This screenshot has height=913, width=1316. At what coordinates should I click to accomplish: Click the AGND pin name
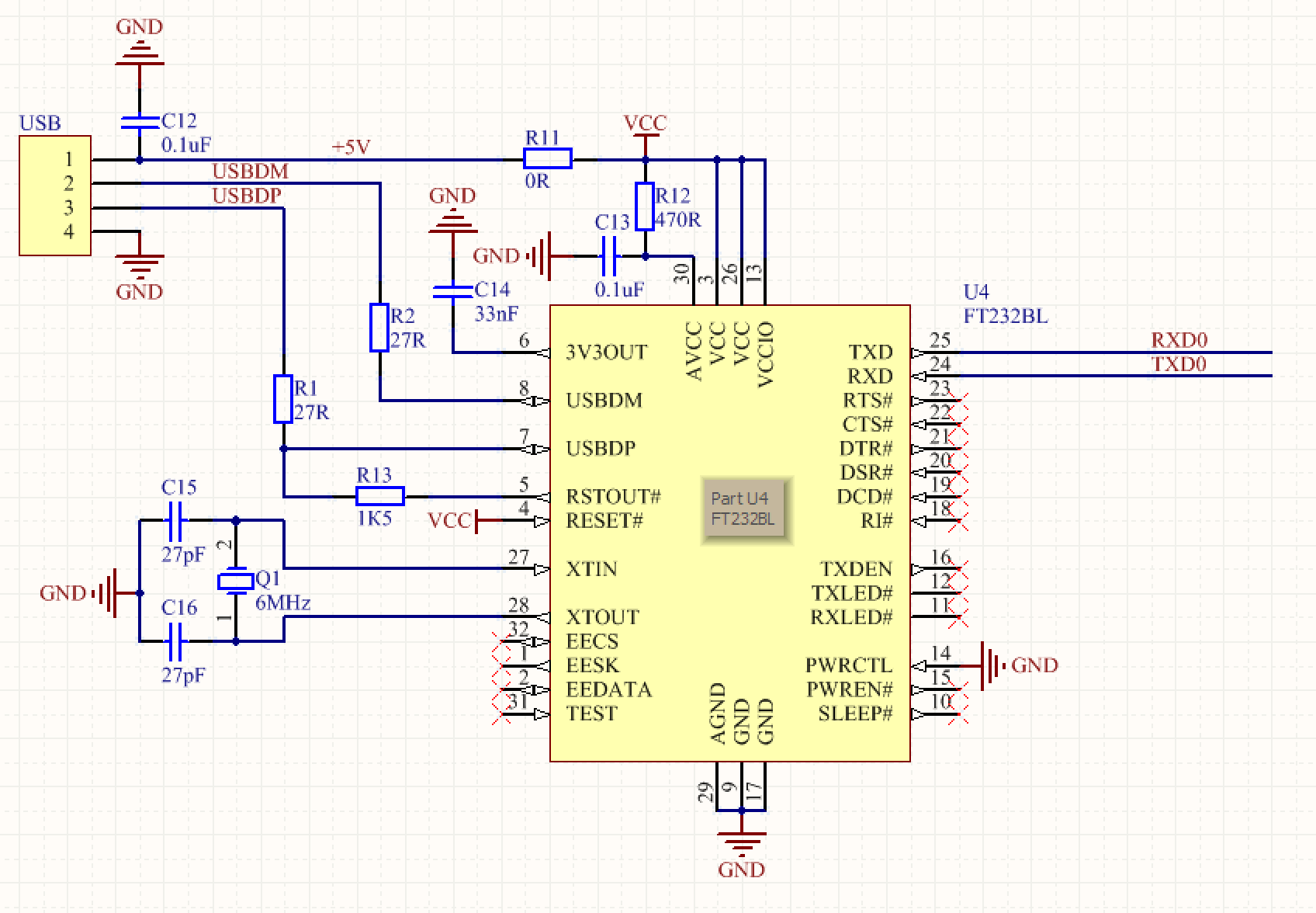point(718,713)
